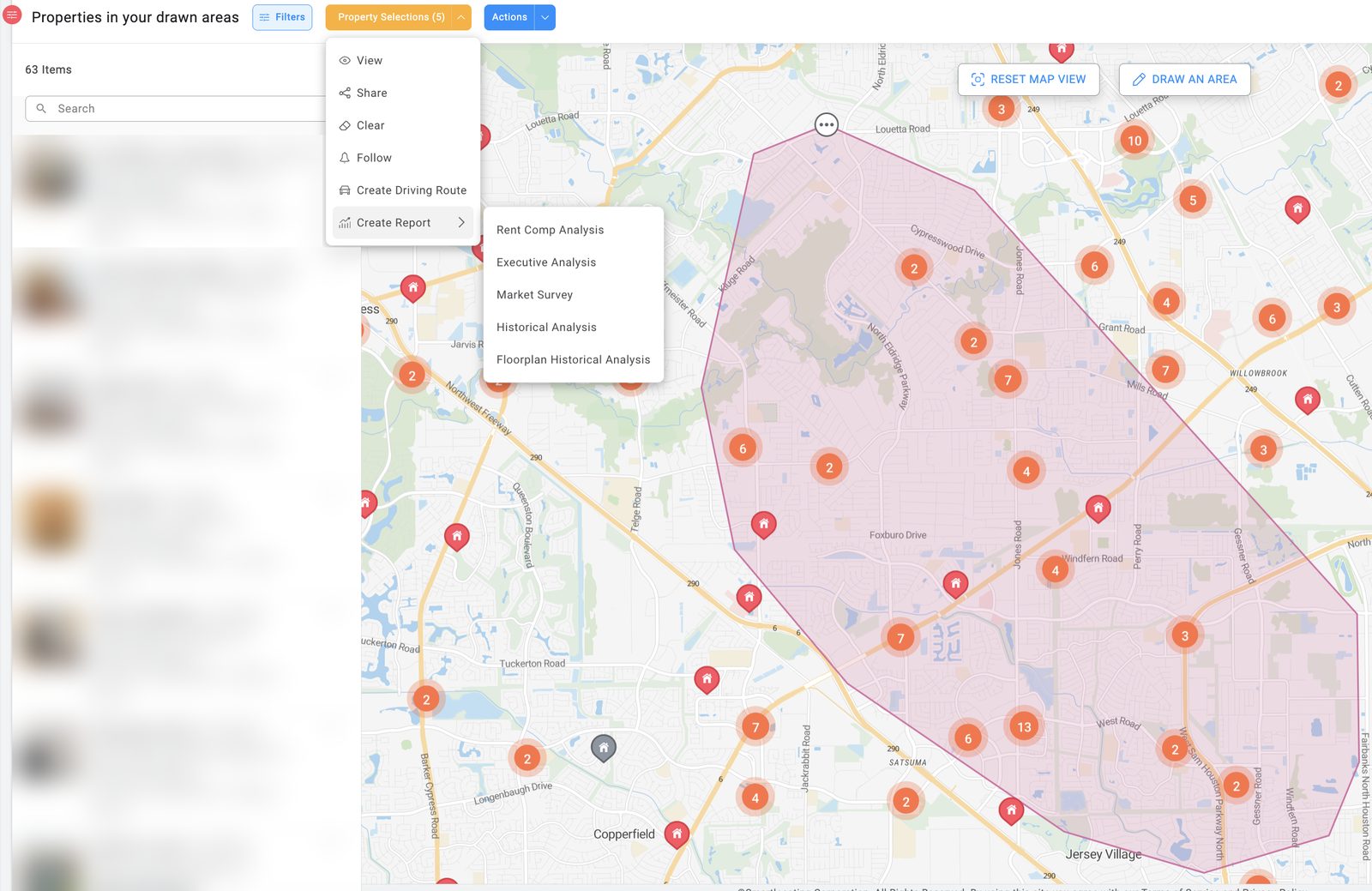
Task: Open the red hamburger menu icon
Action: point(12,15)
